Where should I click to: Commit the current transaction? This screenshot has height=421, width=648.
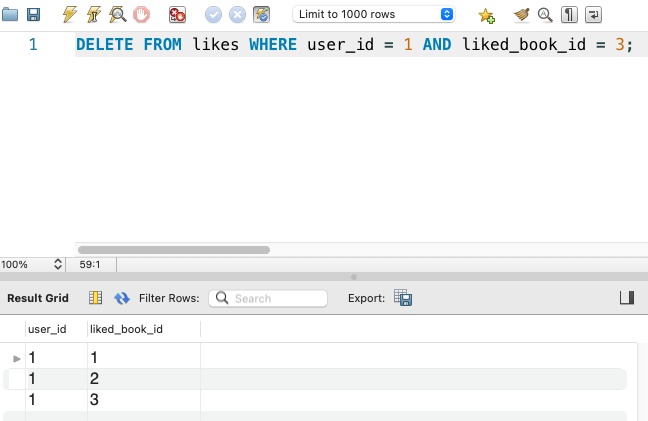coord(213,14)
